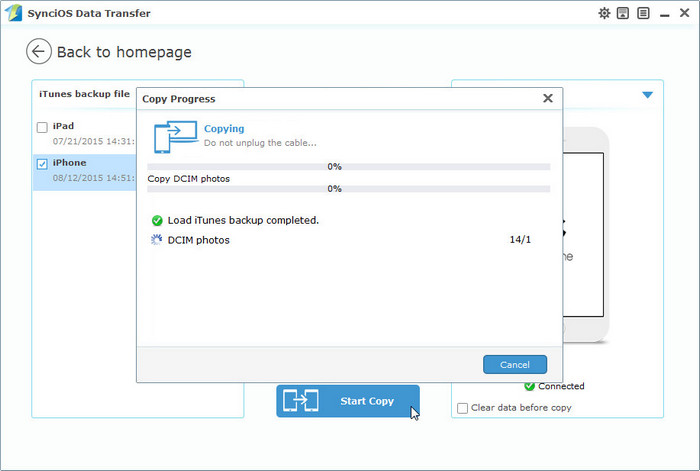This screenshot has width=700, height=471.
Task: Click the Back to homepage arrow icon
Action: tap(39, 51)
